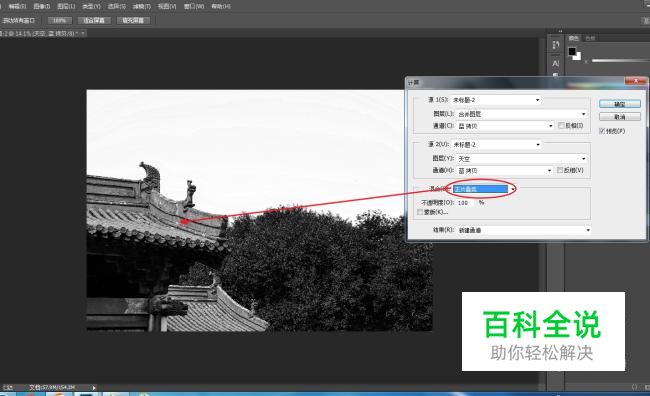
Task: Click the 取消 (Cancel) button in dialog
Action: (x=620, y=117)
